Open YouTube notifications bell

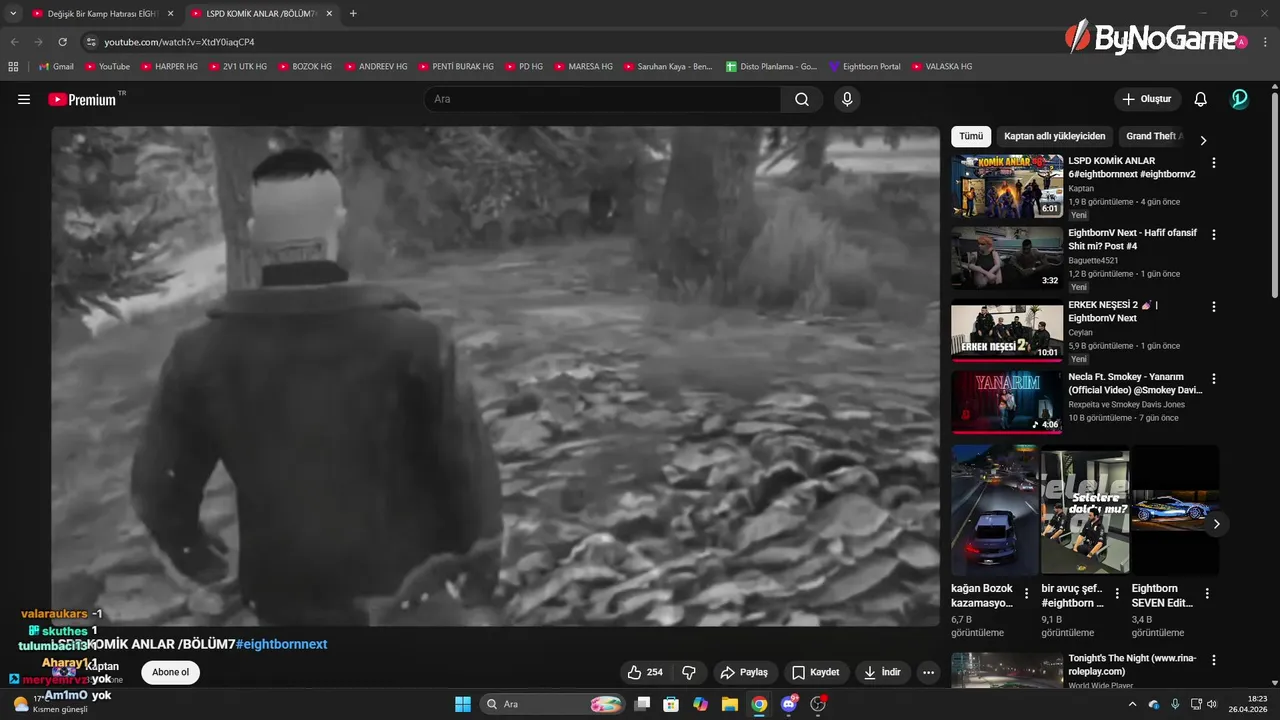point(1201,99)
